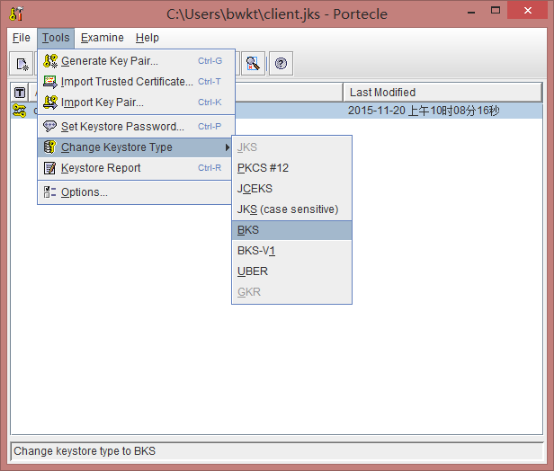Viewport: 554px width, 471px height.
Task: Select JKS (case sensitive) keystore type
Action: 292,209
